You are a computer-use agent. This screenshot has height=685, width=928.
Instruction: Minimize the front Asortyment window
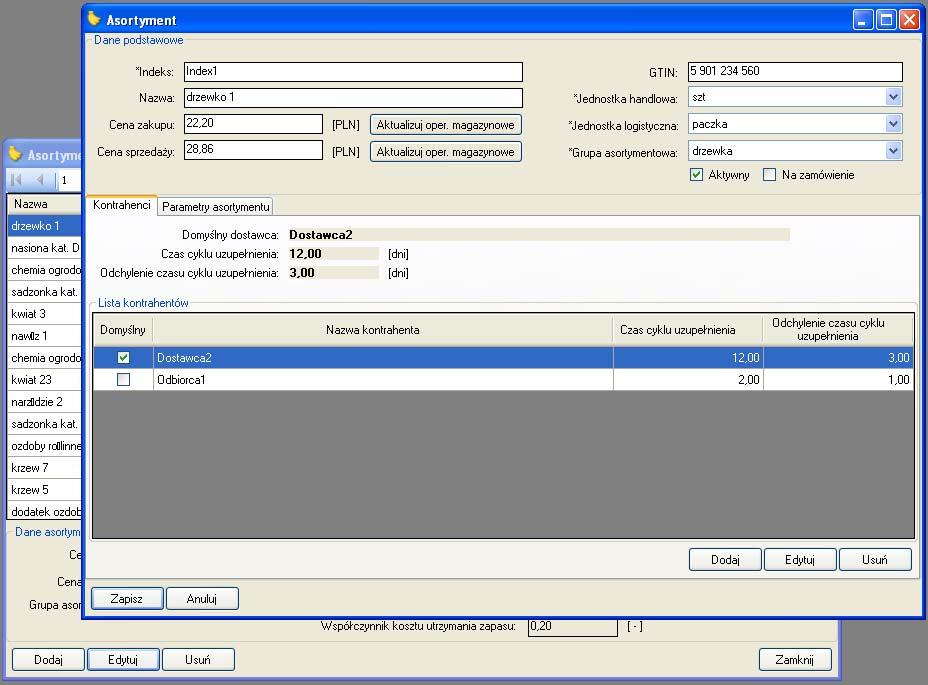point(863,20)
